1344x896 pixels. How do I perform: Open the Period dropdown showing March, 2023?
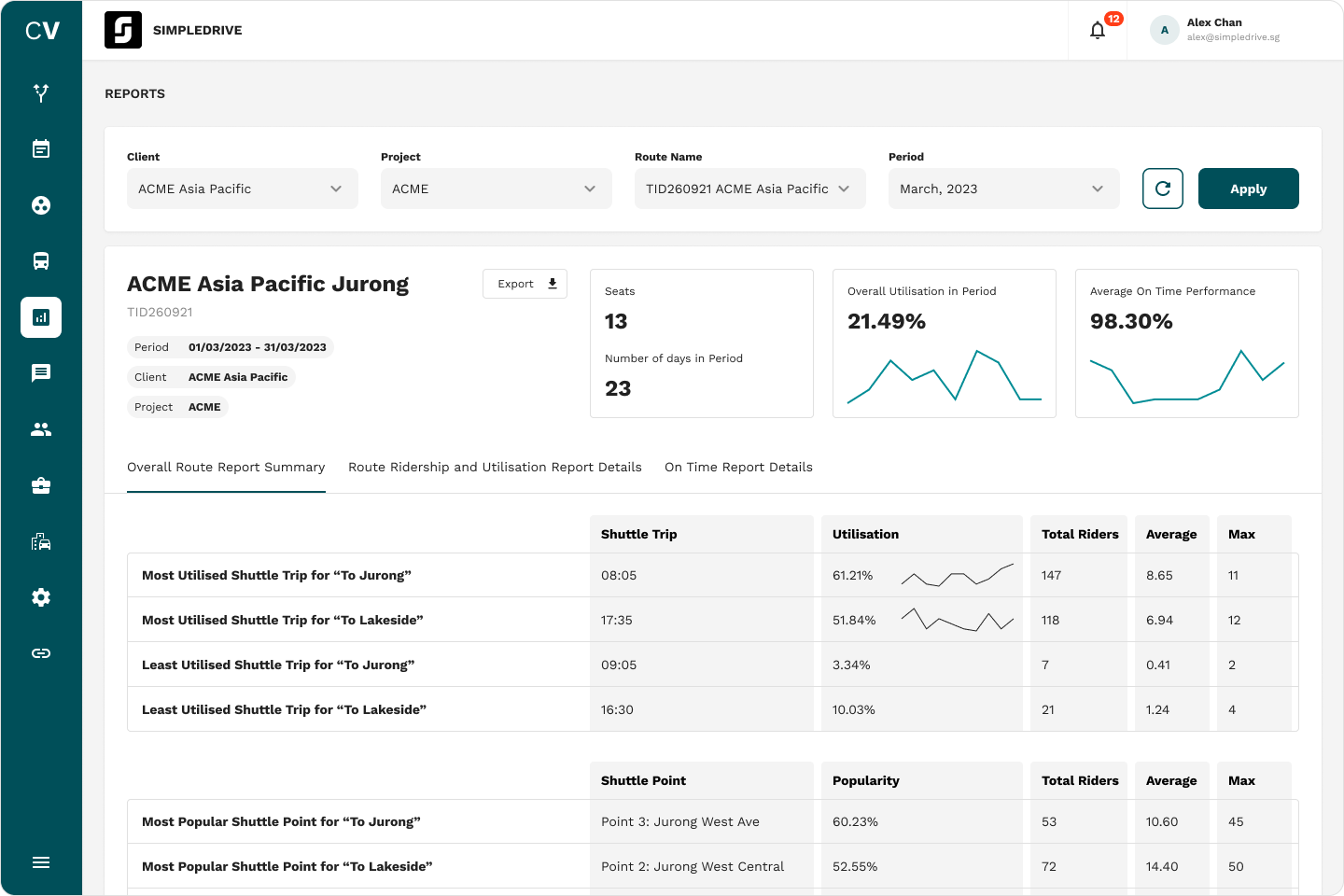(x=1003, y=189)
